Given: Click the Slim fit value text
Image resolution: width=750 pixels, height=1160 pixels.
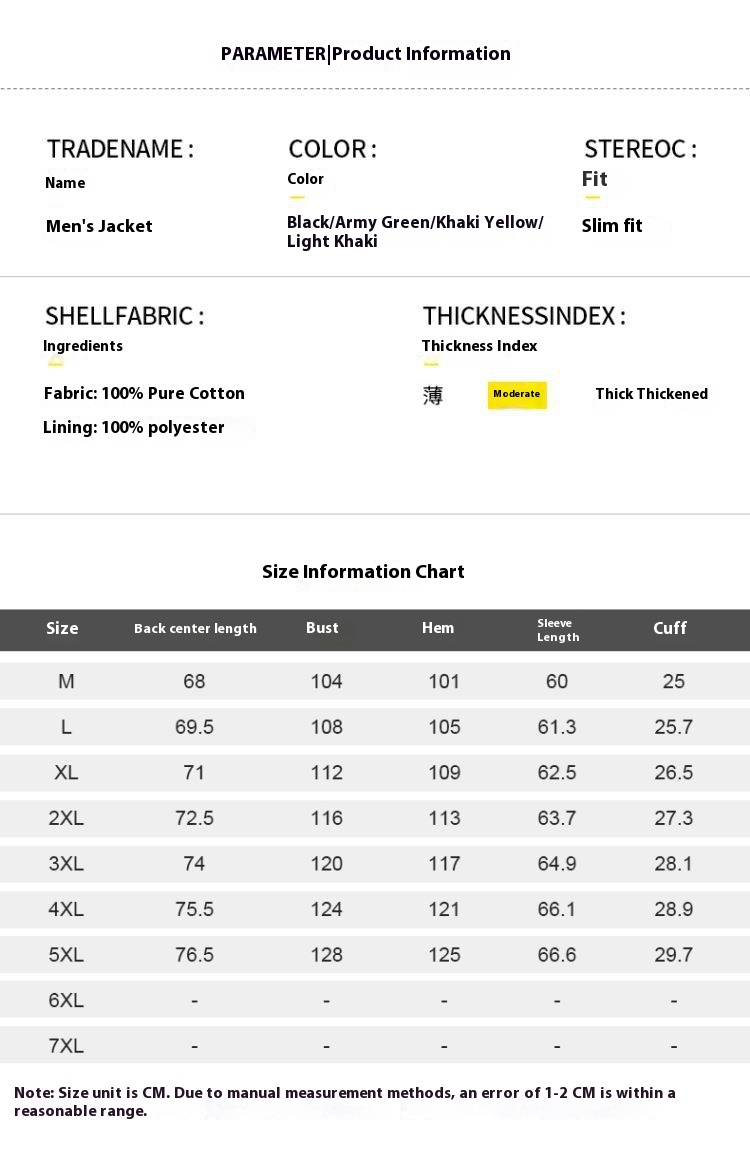Looking at the screenshot, I should pos(612,226).
